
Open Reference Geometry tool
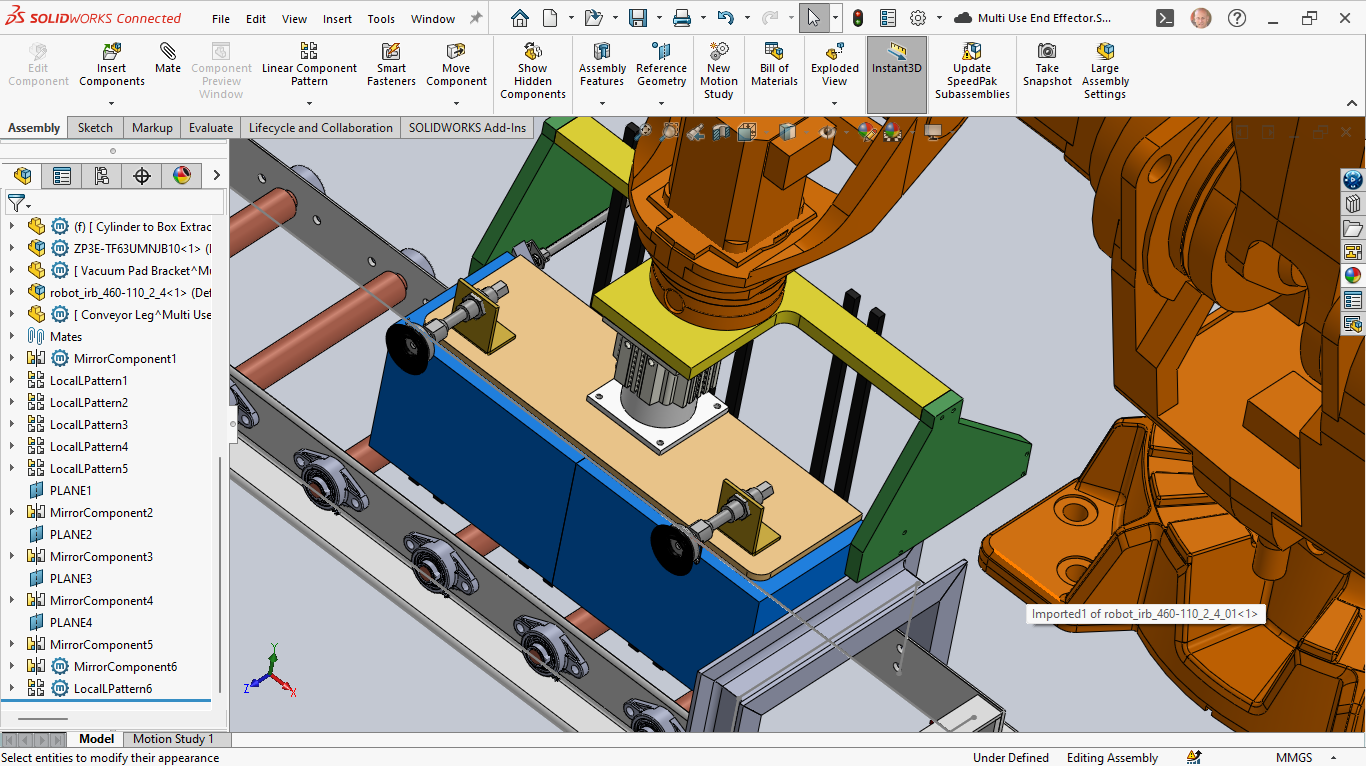[x=661, y=65]
